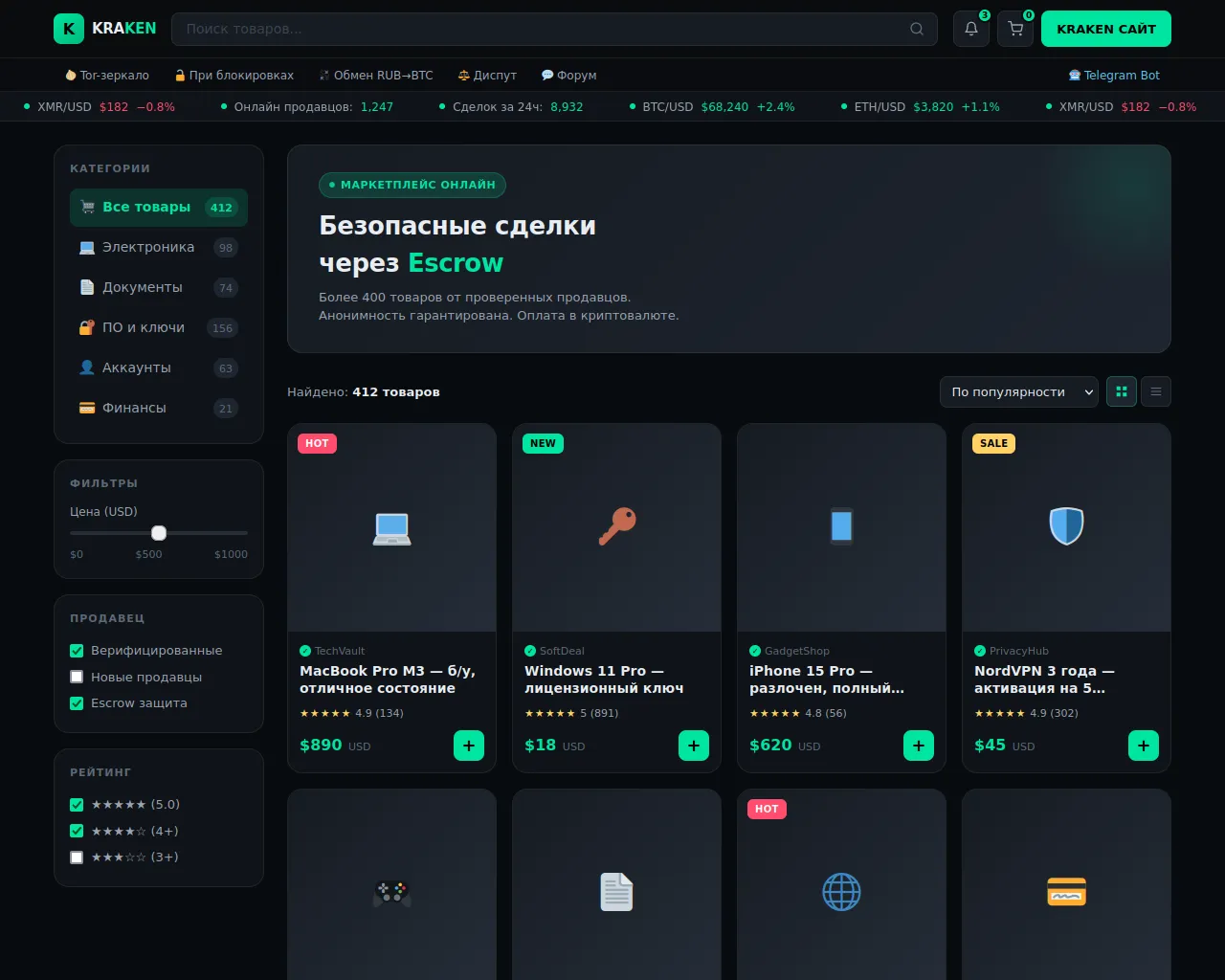The width and height of the screenshot is (1225, 980).
Task: Switch to grid view layout
Action: click(x=1122, y=391)
